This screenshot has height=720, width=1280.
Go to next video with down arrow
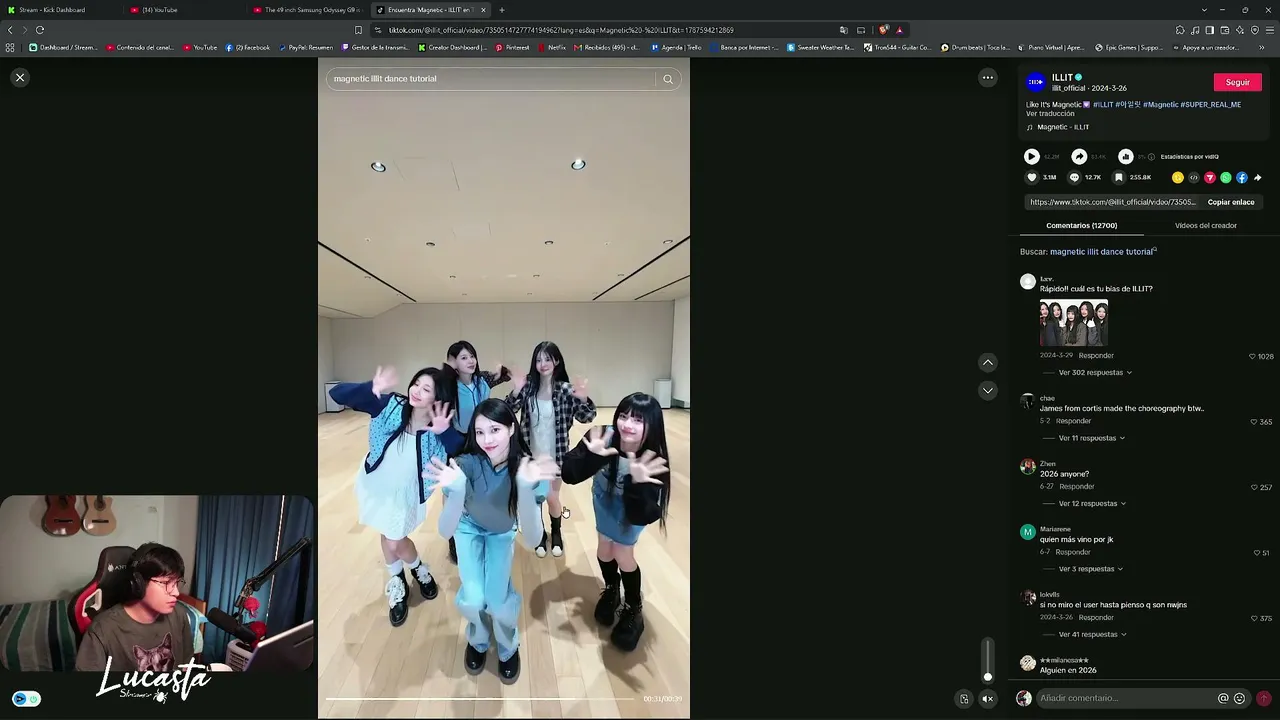pyautogui.click(x=988, y=390)
